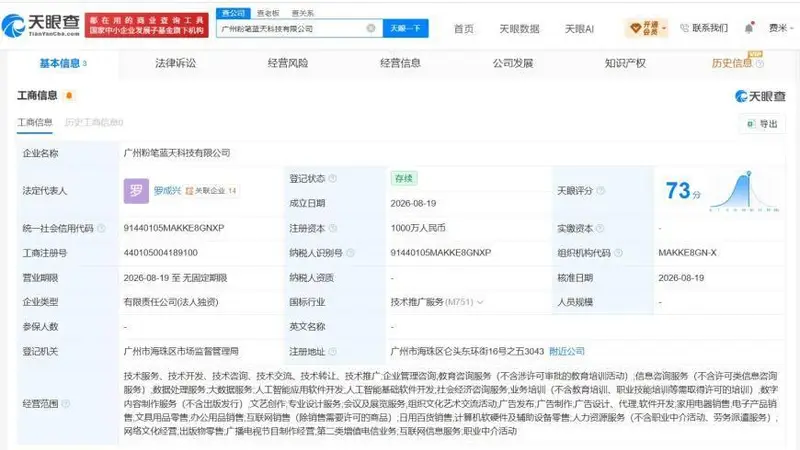800x450 pixels.
Task: Click the red banner slogan in header
Action: point(147,26)
